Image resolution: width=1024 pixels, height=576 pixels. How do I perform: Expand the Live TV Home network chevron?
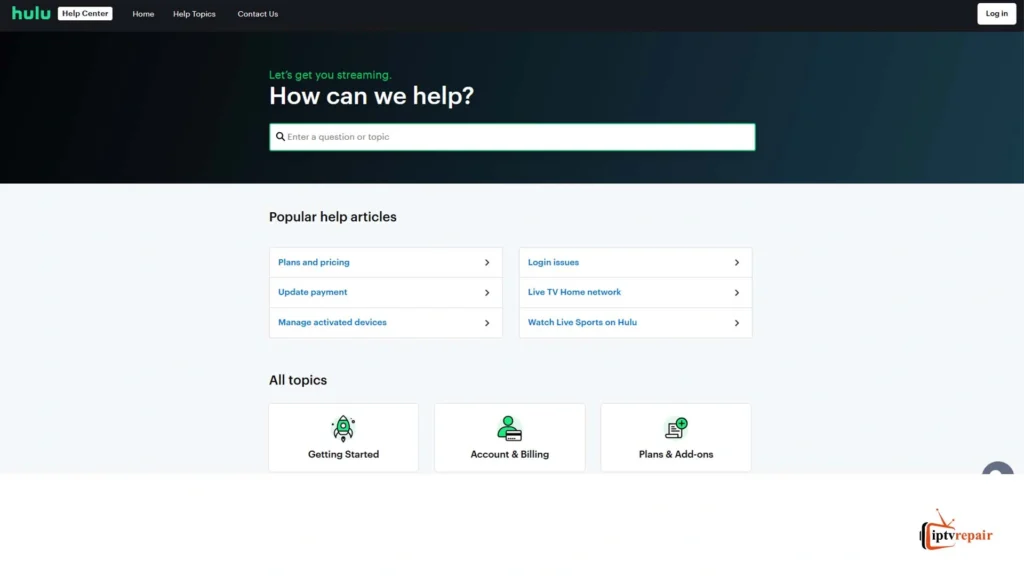tap(737, 292)
